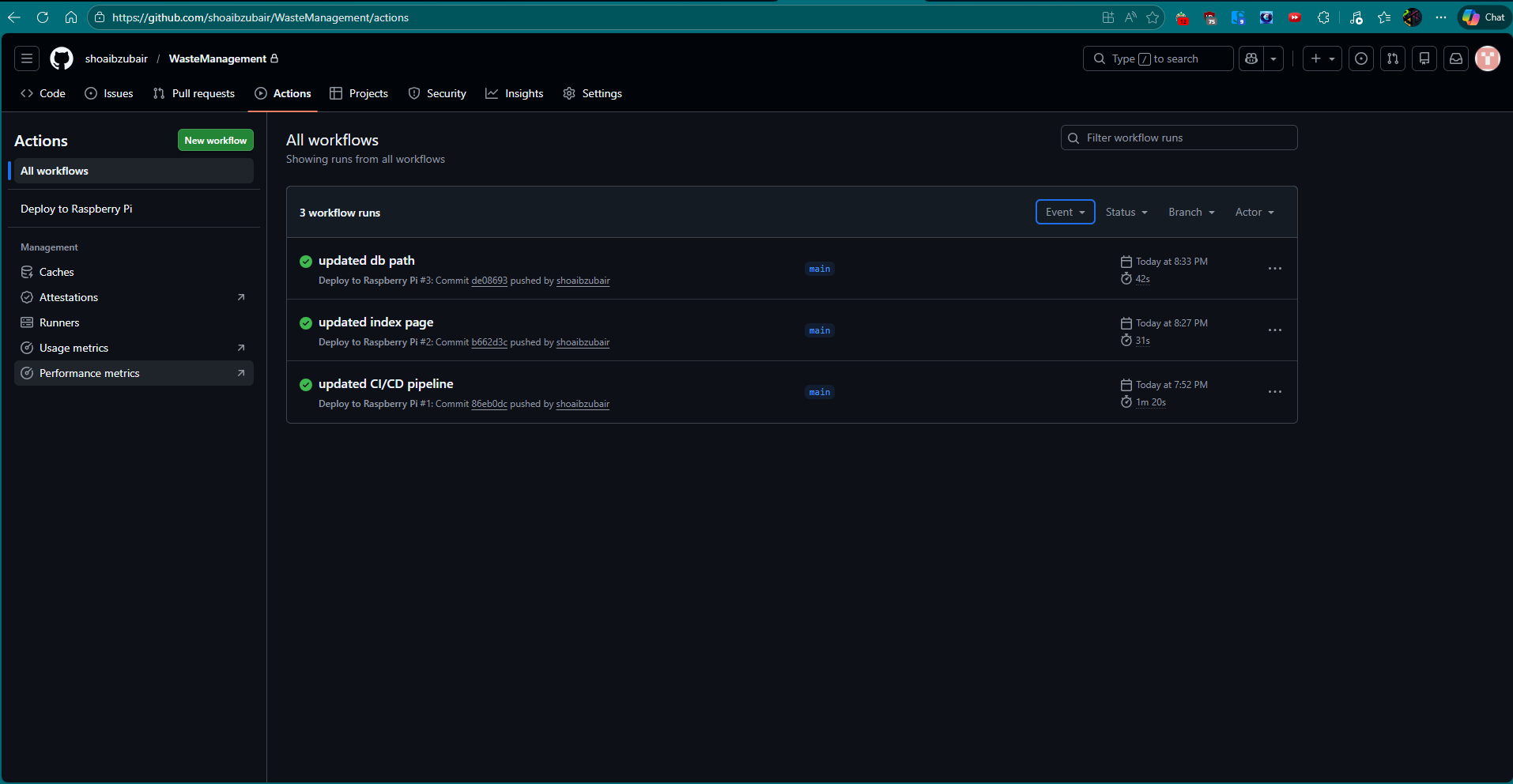Open the issues icon in header
The height and width of the screenshot is (784, 1513).
pyautogui.click(x=1361, y=58)
